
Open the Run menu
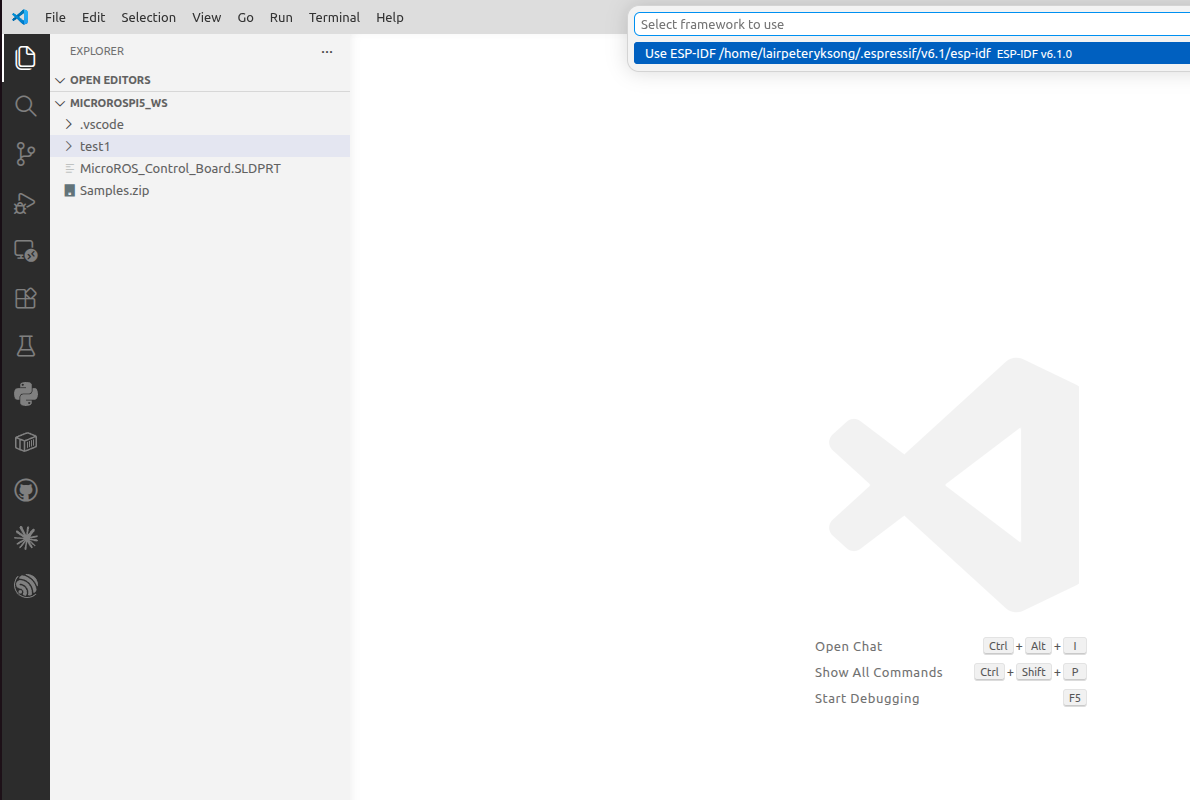[281, 17]
